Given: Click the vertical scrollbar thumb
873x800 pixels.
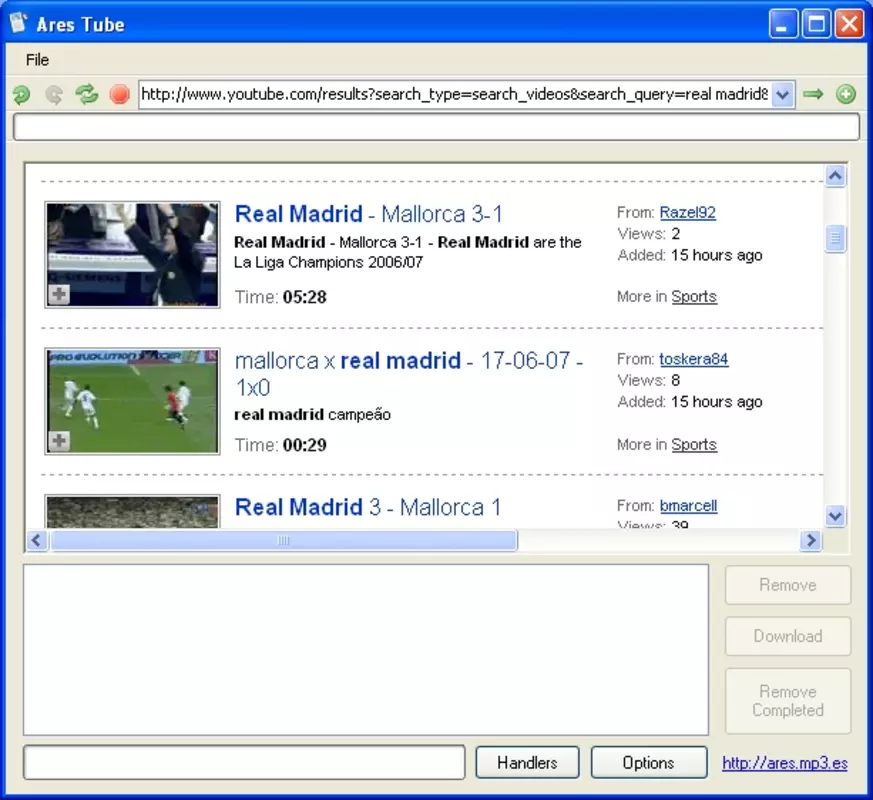Looking at the screenshot, I should pyautogui.click(x=835, y=238).
